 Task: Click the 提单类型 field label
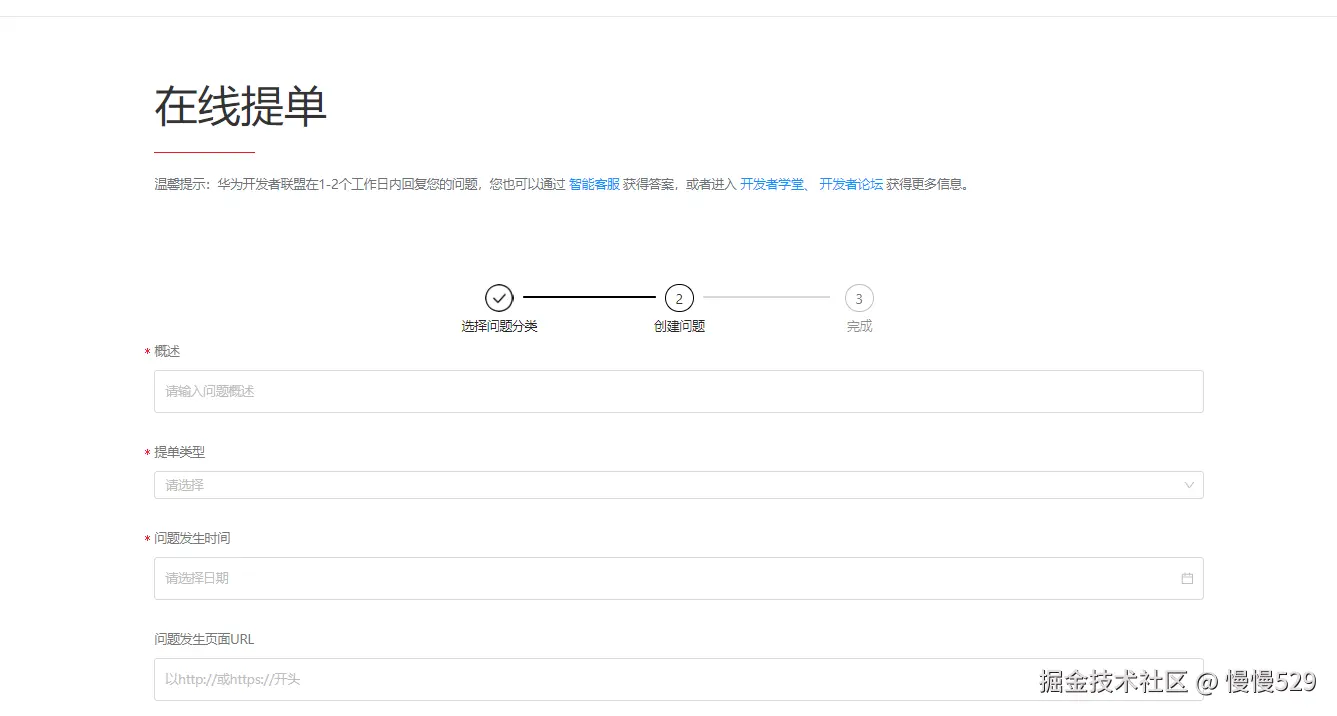pyautogui.click(x=179, y=452)
